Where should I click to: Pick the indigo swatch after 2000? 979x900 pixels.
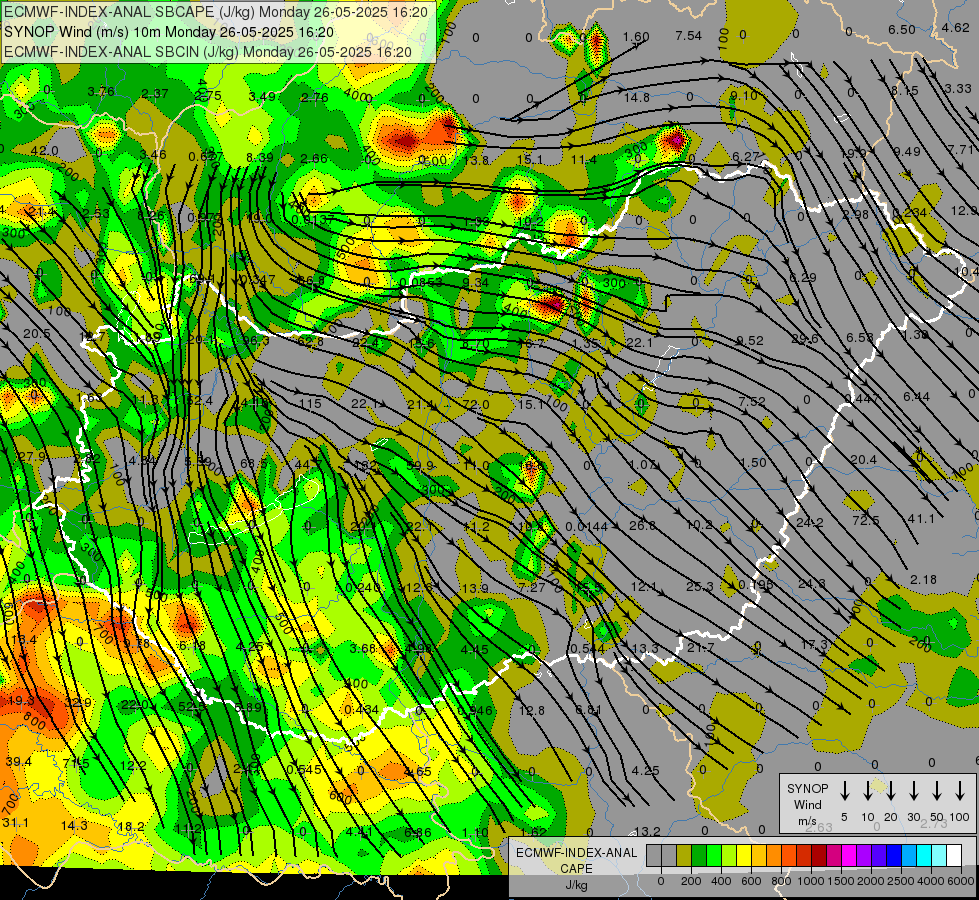pos(878,855)
